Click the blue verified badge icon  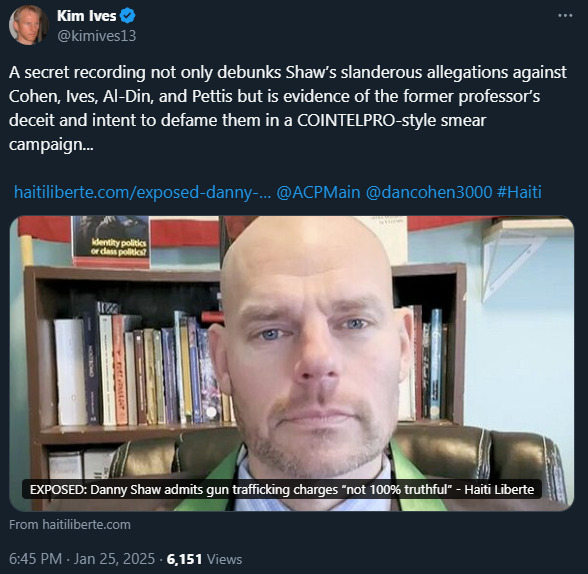tap(128, 16)
